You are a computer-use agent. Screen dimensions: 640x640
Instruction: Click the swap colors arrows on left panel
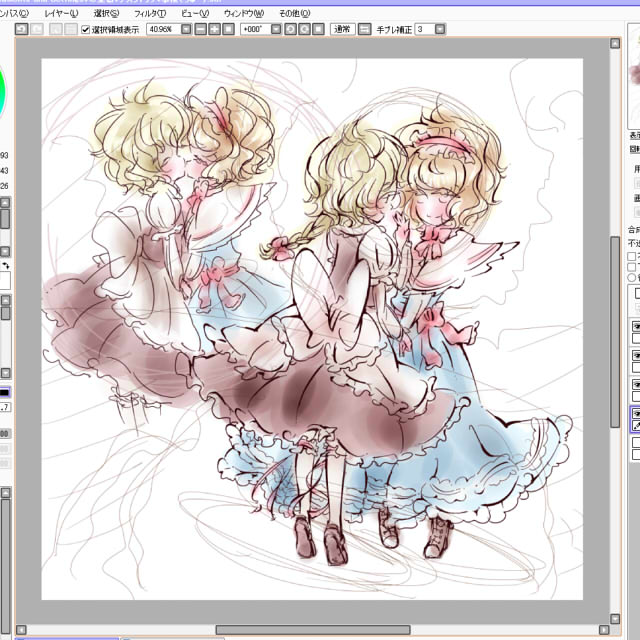point(6,266)
